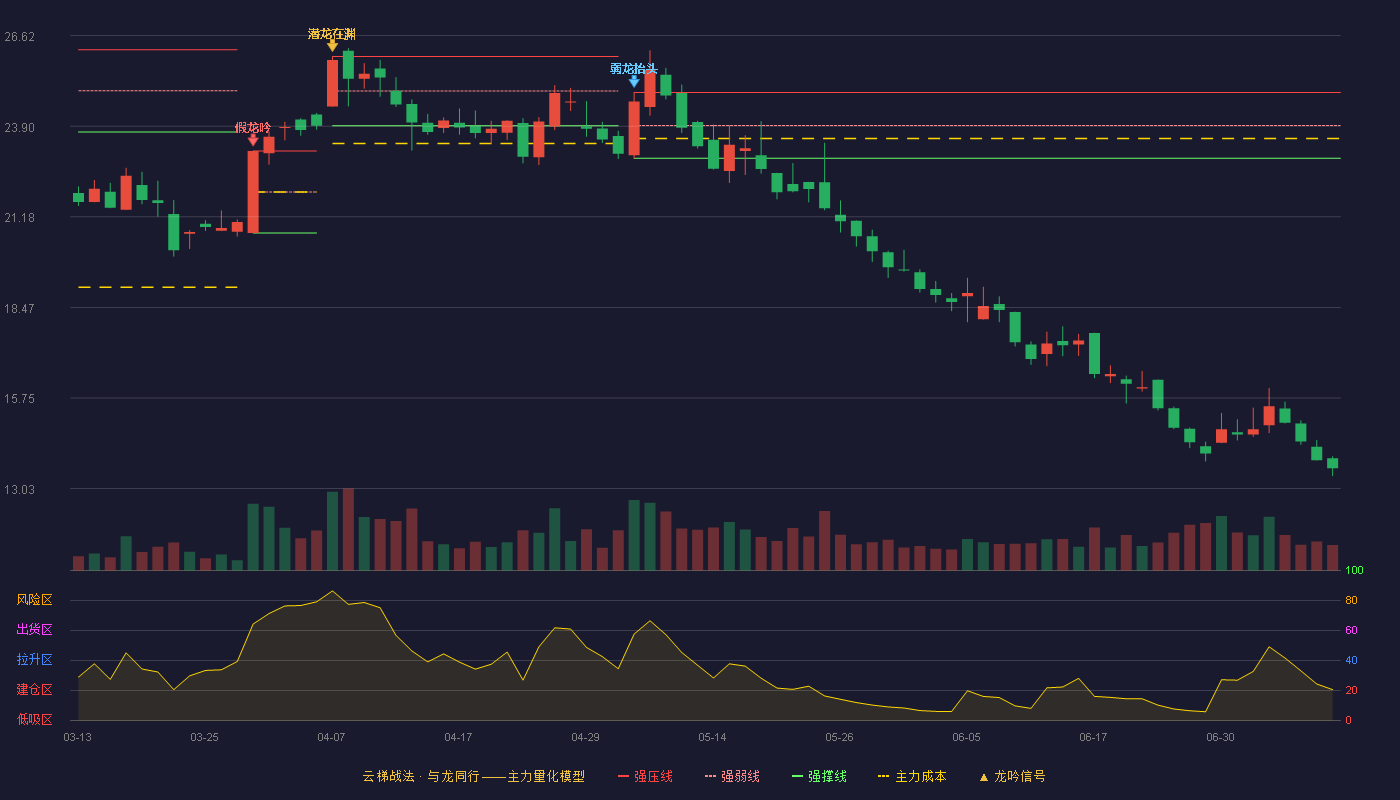Click the 风险区 zone label
Viewport: 1400px width, 800px height.
[34, 600]
